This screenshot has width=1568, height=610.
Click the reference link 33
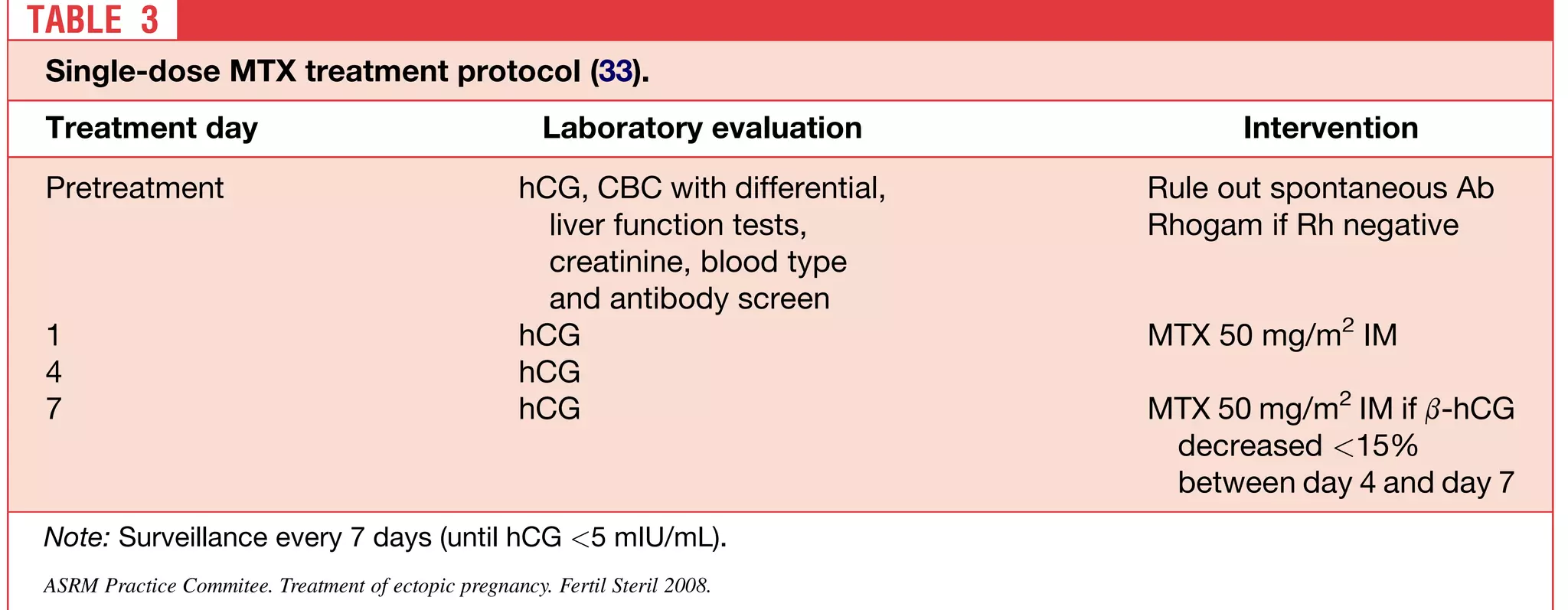click(616, 71)
